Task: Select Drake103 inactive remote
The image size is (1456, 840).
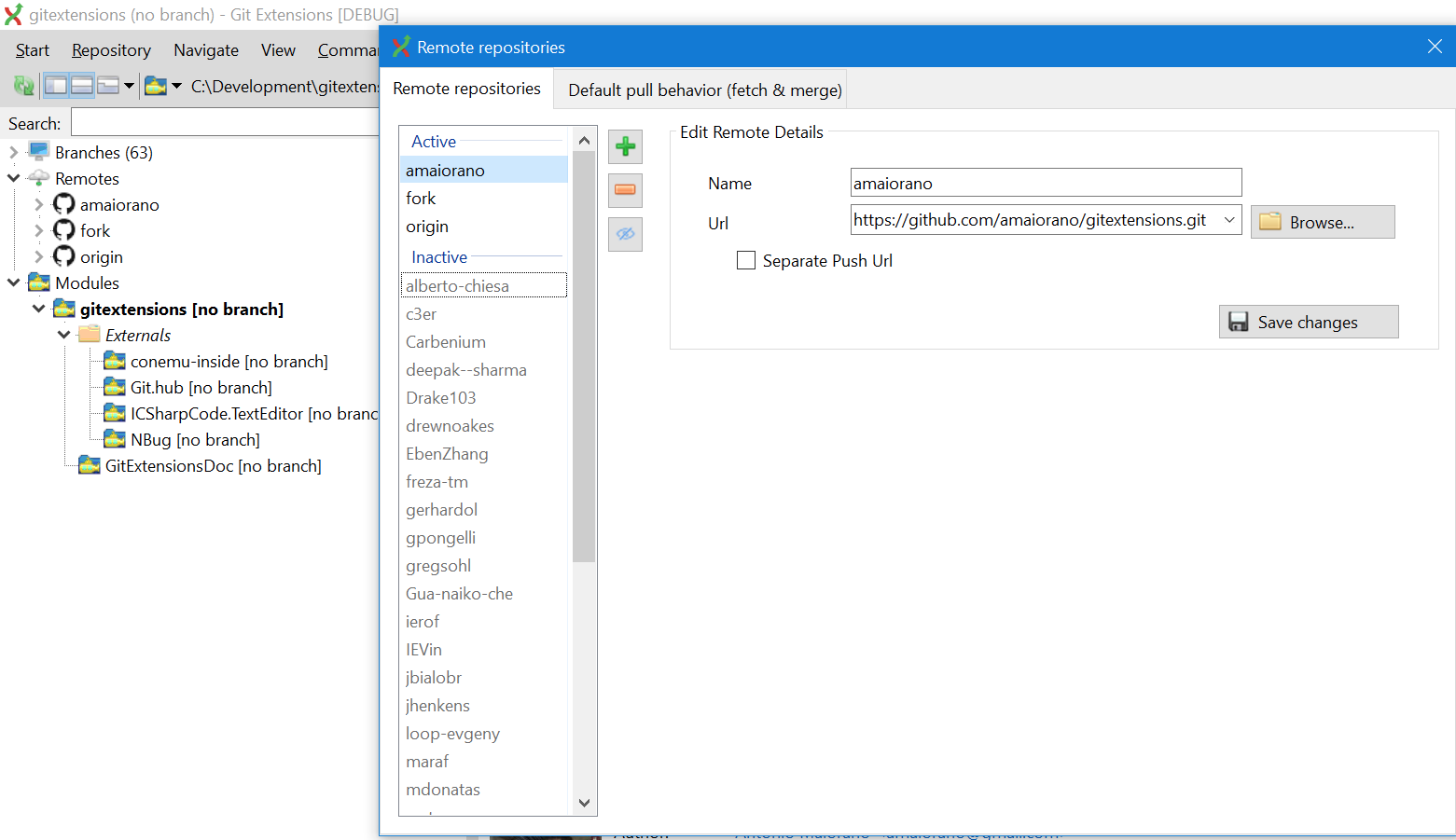Action: pyautogui.click(x=484, y=397)
